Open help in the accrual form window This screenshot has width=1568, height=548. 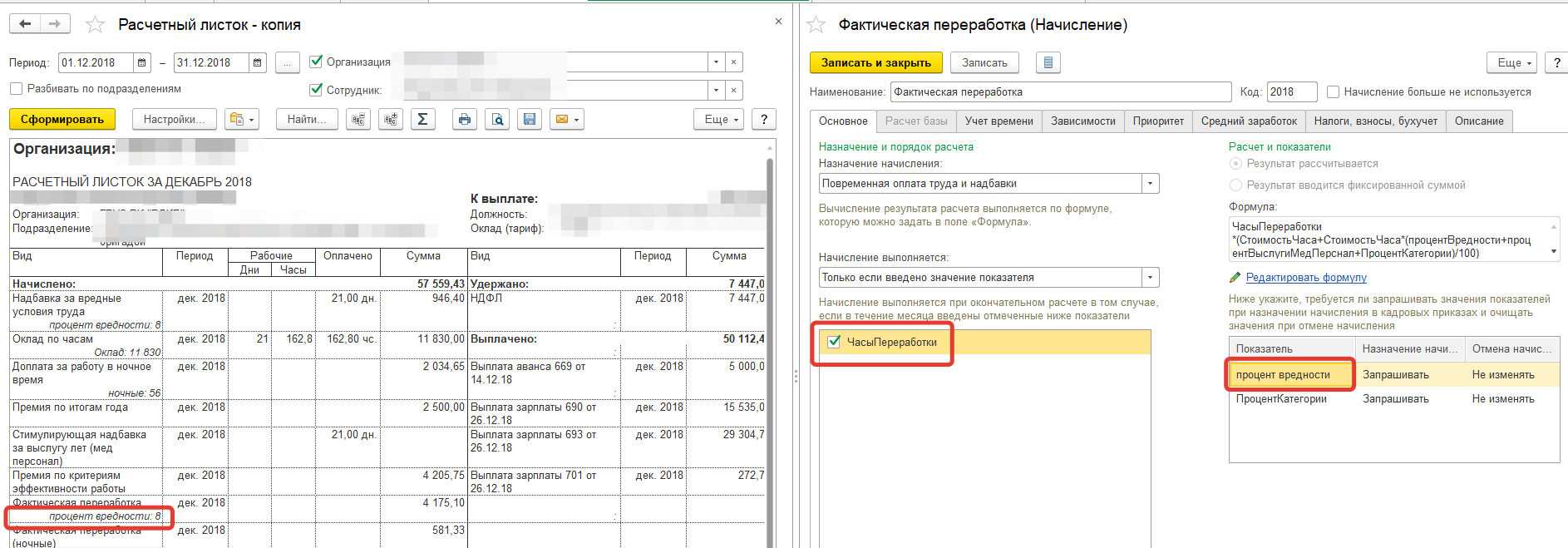tap(1557, 62)
